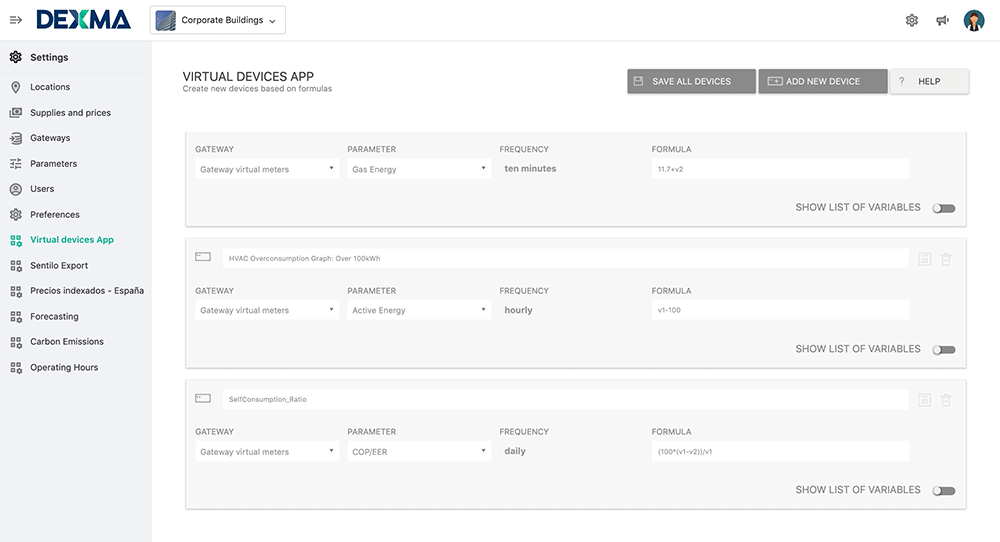Open the Help button
1000x542 pixels.
pyautogui.click(x=929, y=82)
